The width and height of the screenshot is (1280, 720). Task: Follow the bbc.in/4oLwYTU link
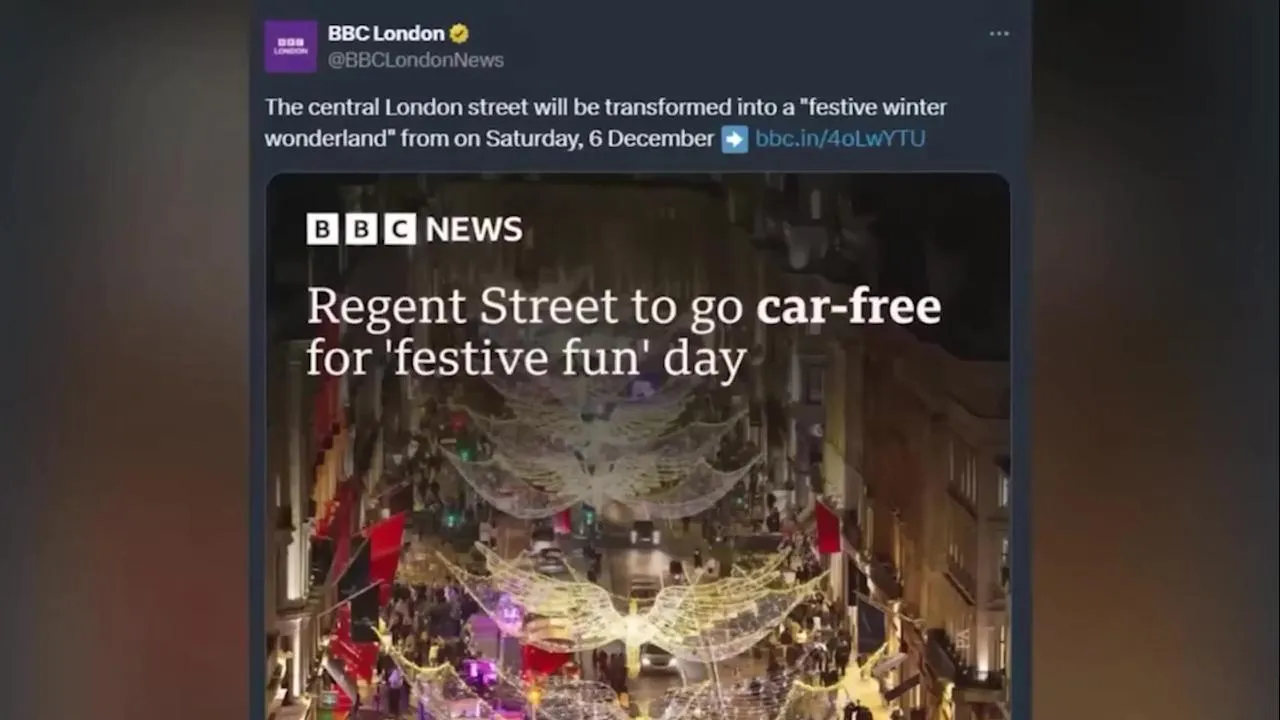840,138
